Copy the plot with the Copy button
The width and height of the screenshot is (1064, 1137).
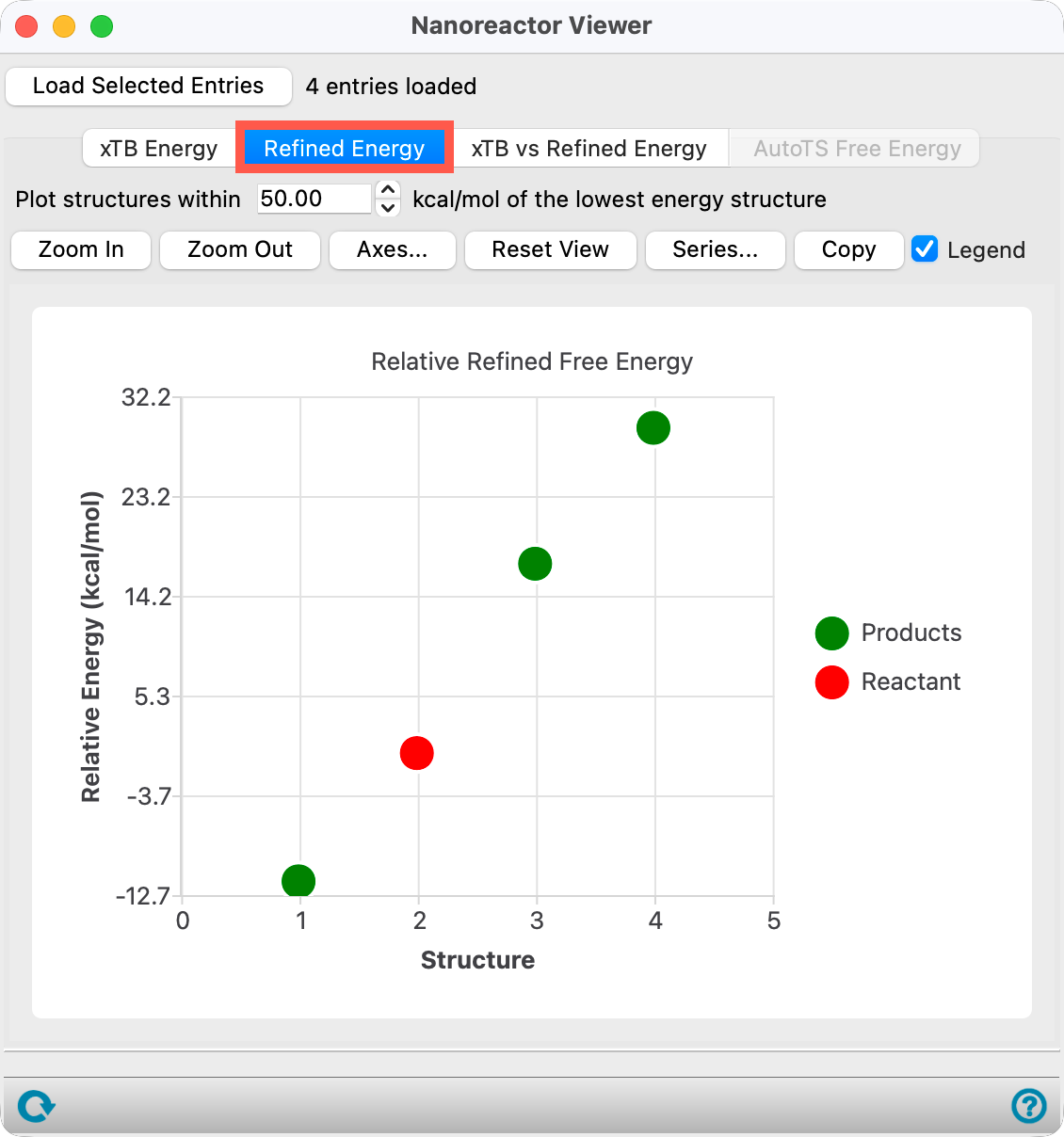[x=849, y=250]
